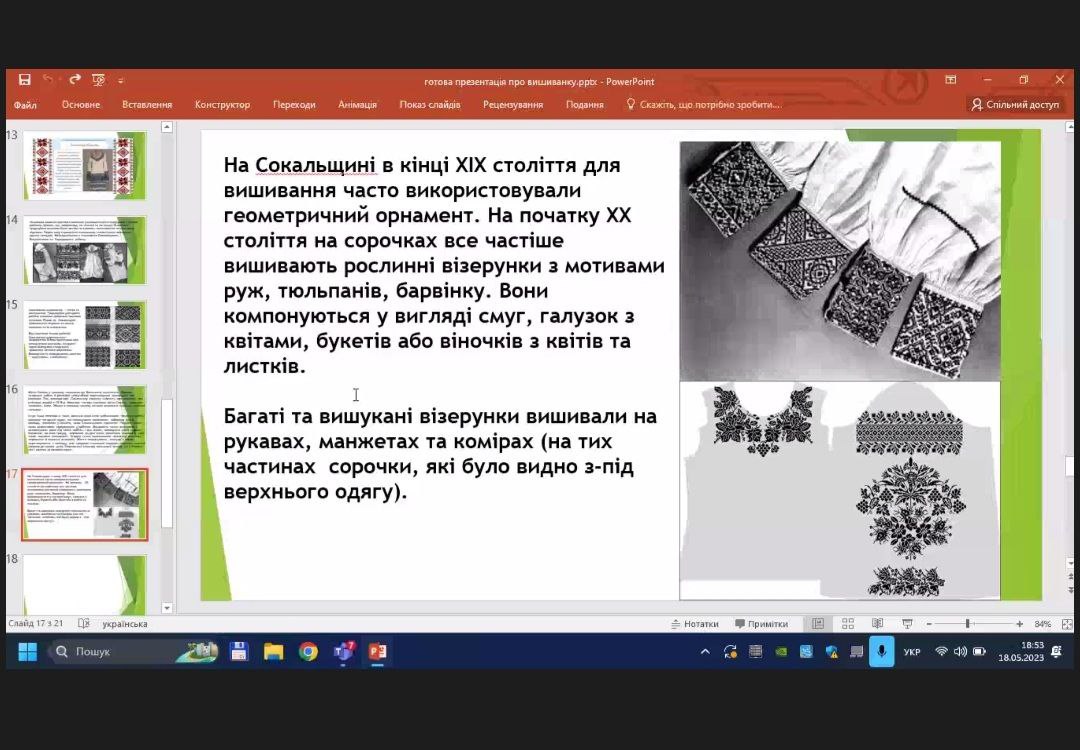1080x750 pixels.
Task: Fit slide to current window icon
Action: 1067,624
